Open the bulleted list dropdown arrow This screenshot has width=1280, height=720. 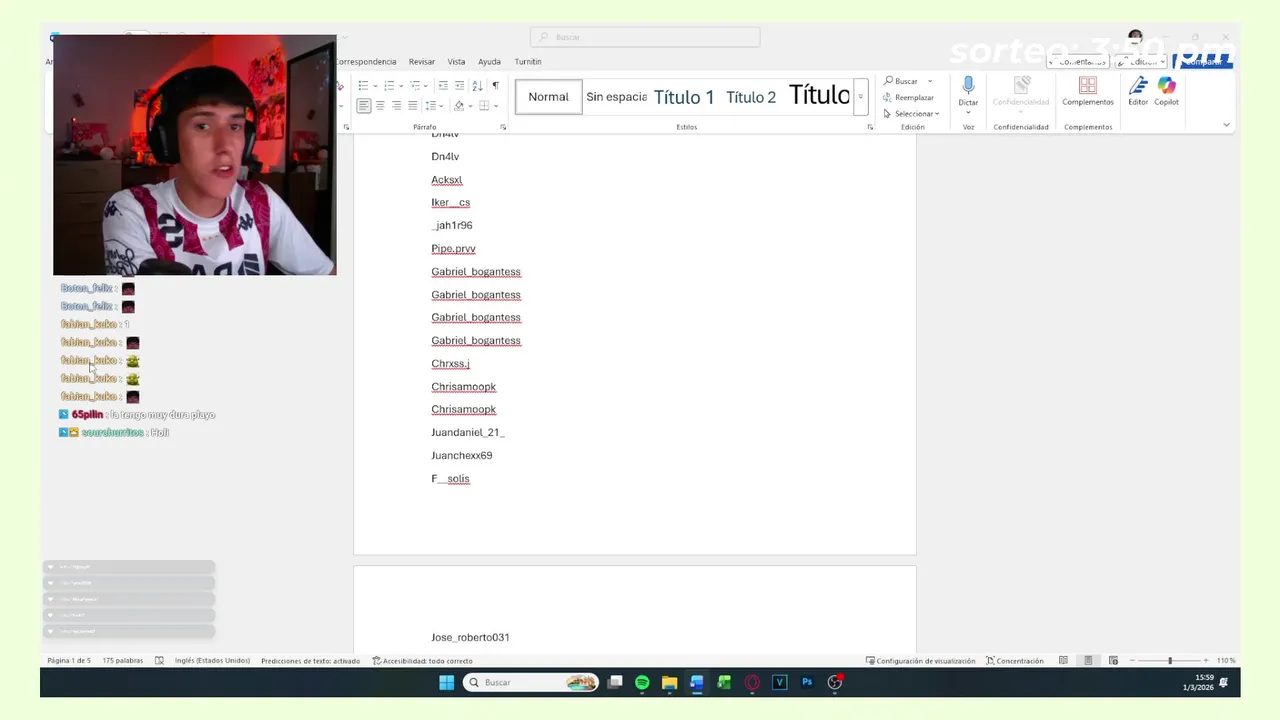[375, 86]
